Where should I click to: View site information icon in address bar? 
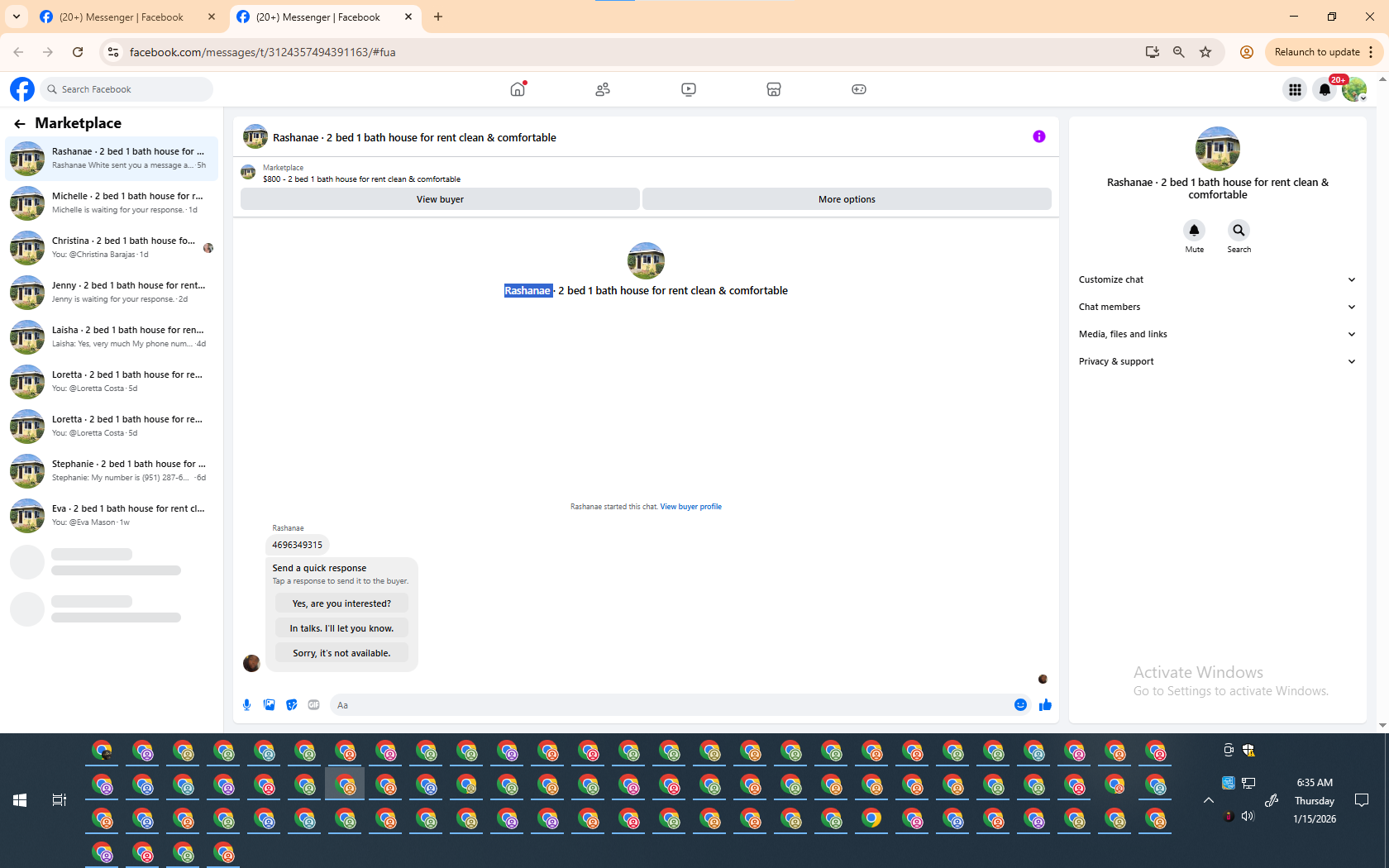113,52
